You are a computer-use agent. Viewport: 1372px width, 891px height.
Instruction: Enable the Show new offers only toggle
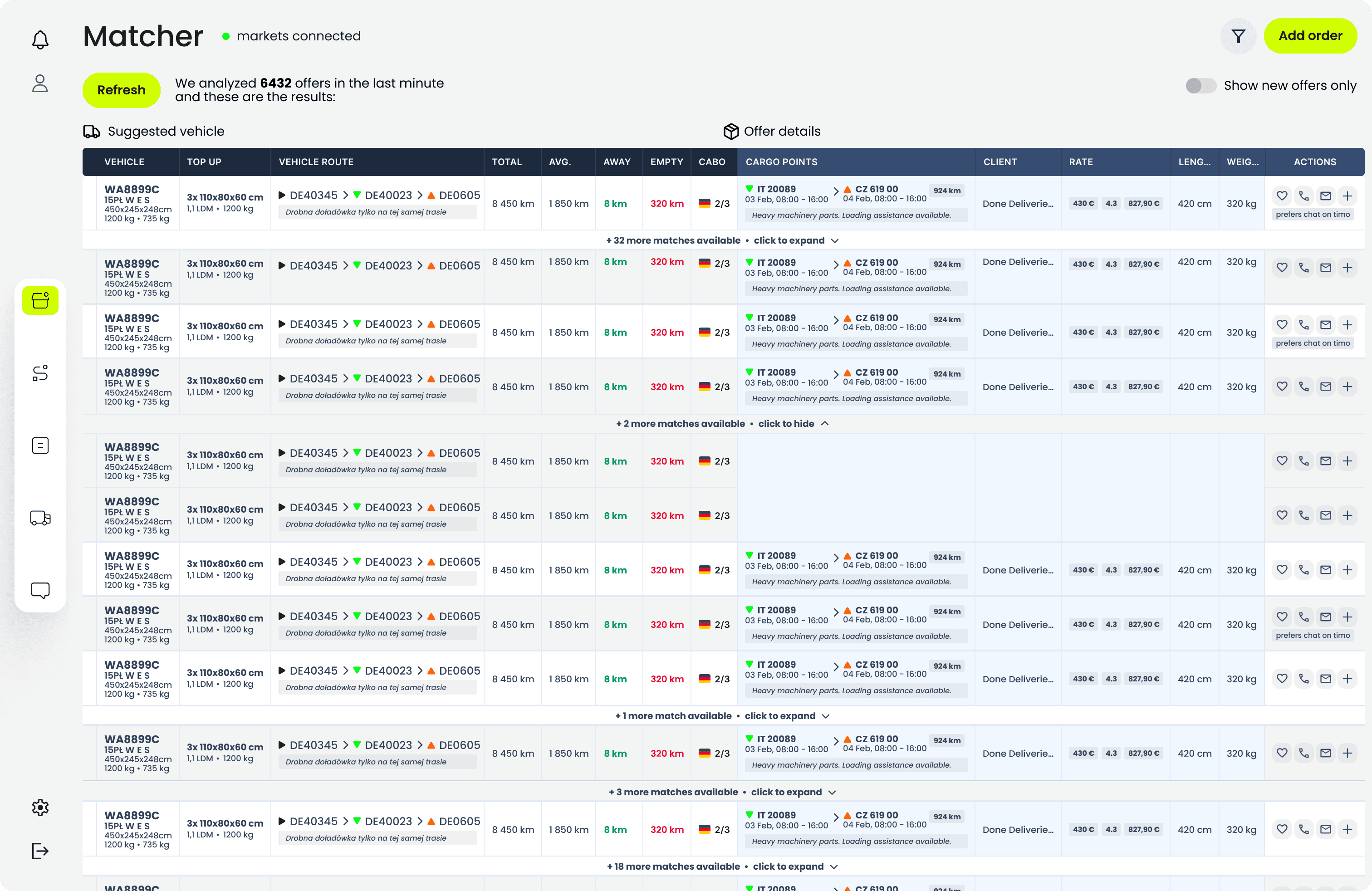(1201, 85)
